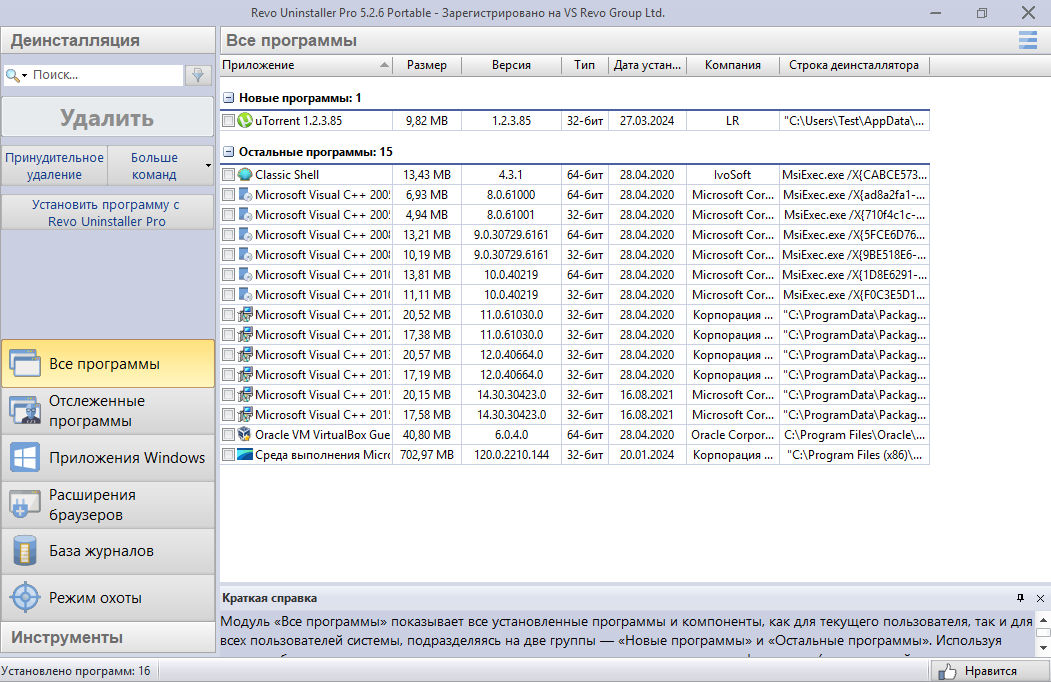Click the Нравится button
Viewport: 1051px width, 682px height.
pos(989,671)
